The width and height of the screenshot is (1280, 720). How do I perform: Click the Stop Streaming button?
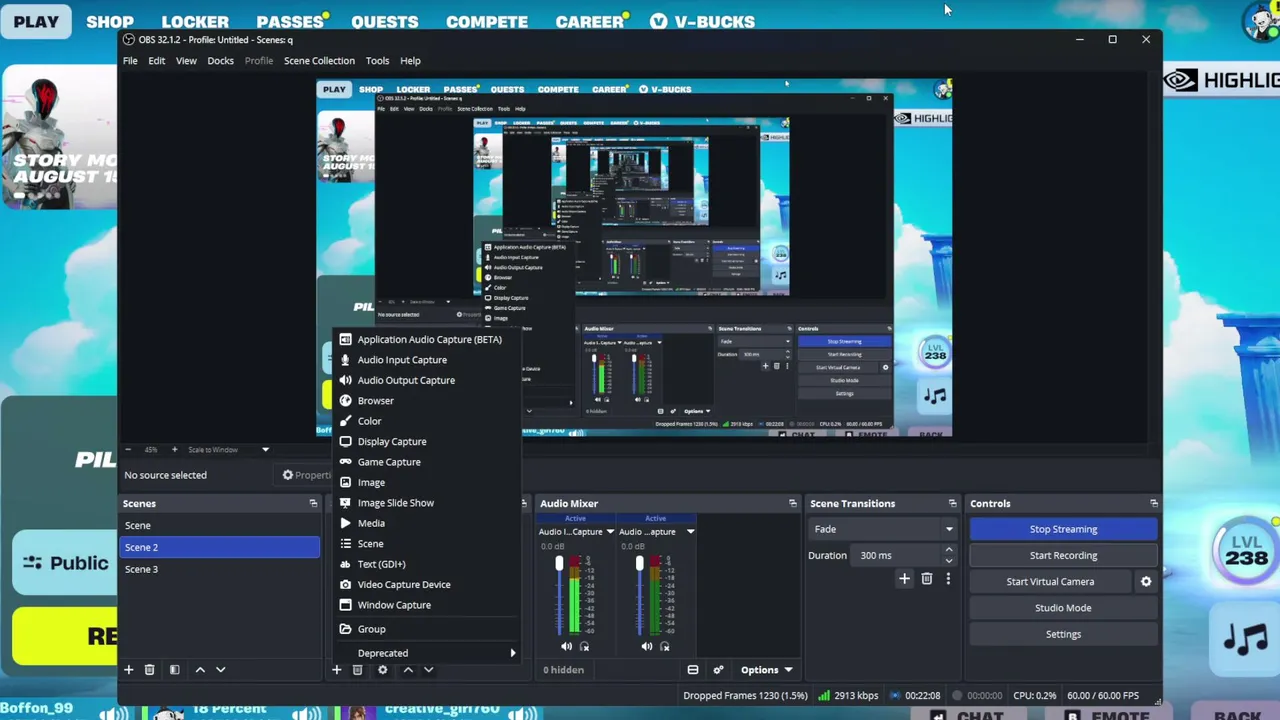pos(1063,529)
